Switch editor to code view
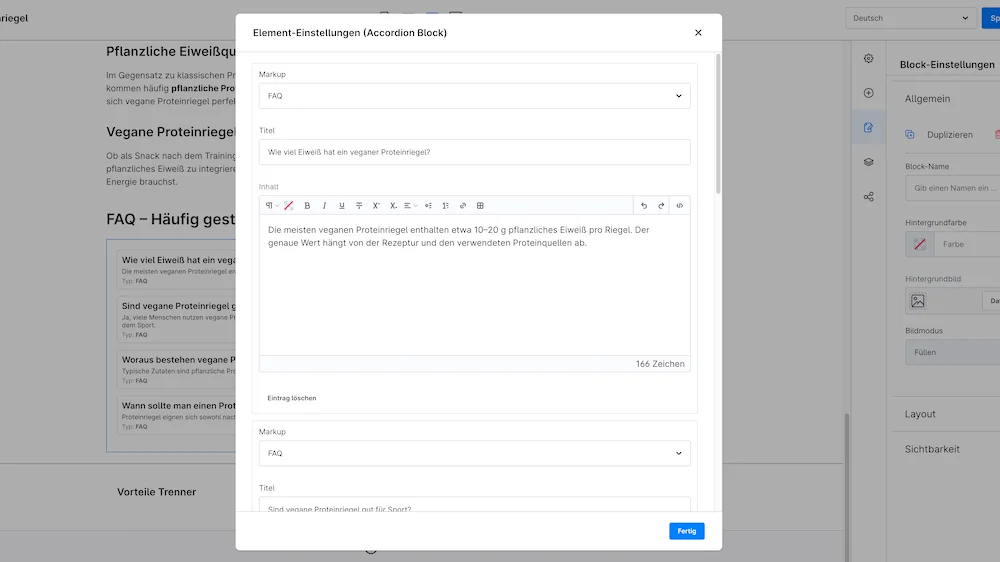The height and width of the screenshot is (562, 1000). [x=679, y=205]
